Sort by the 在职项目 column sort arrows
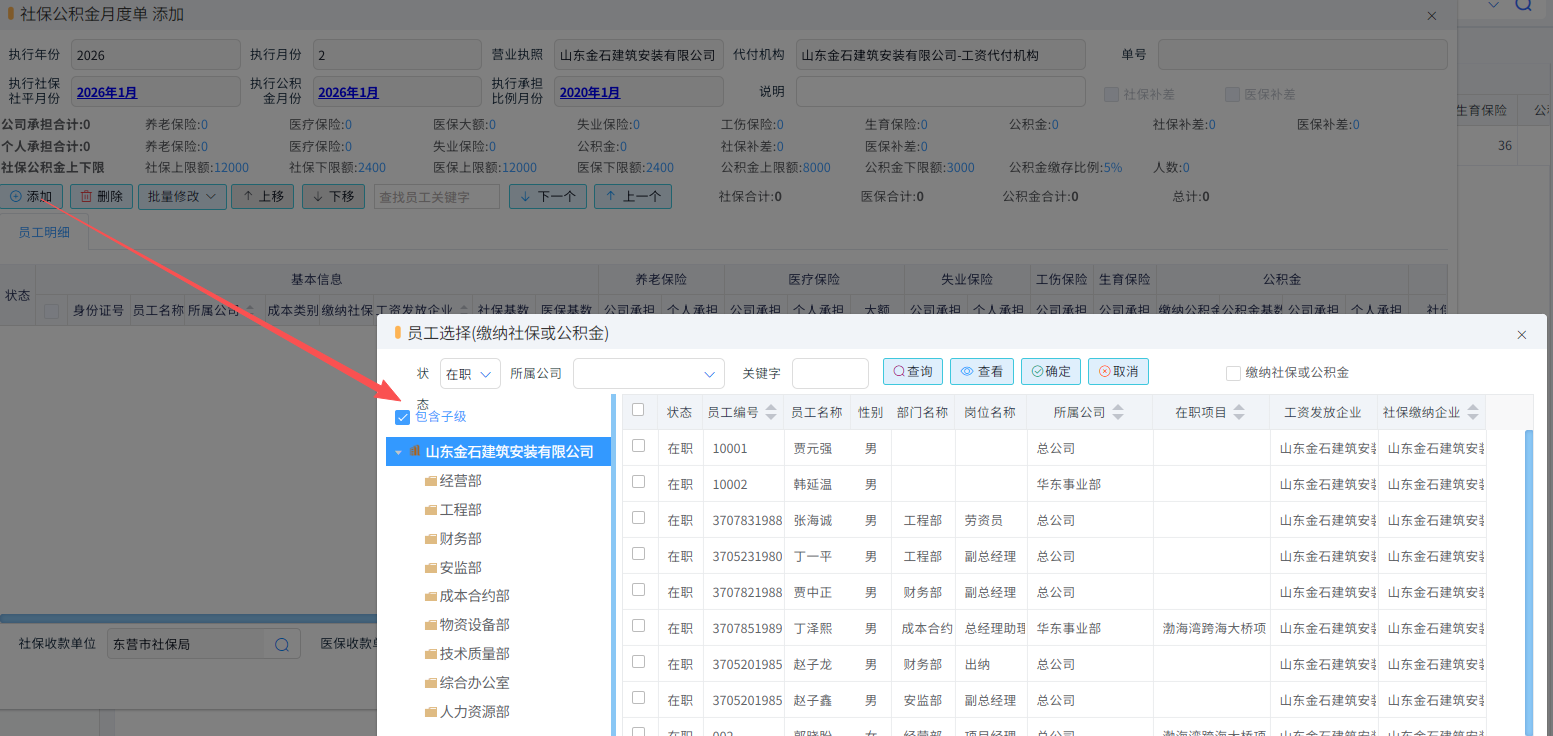Image resolution: width=1553 pixels, height=736 pixels. click(1239, 412)
